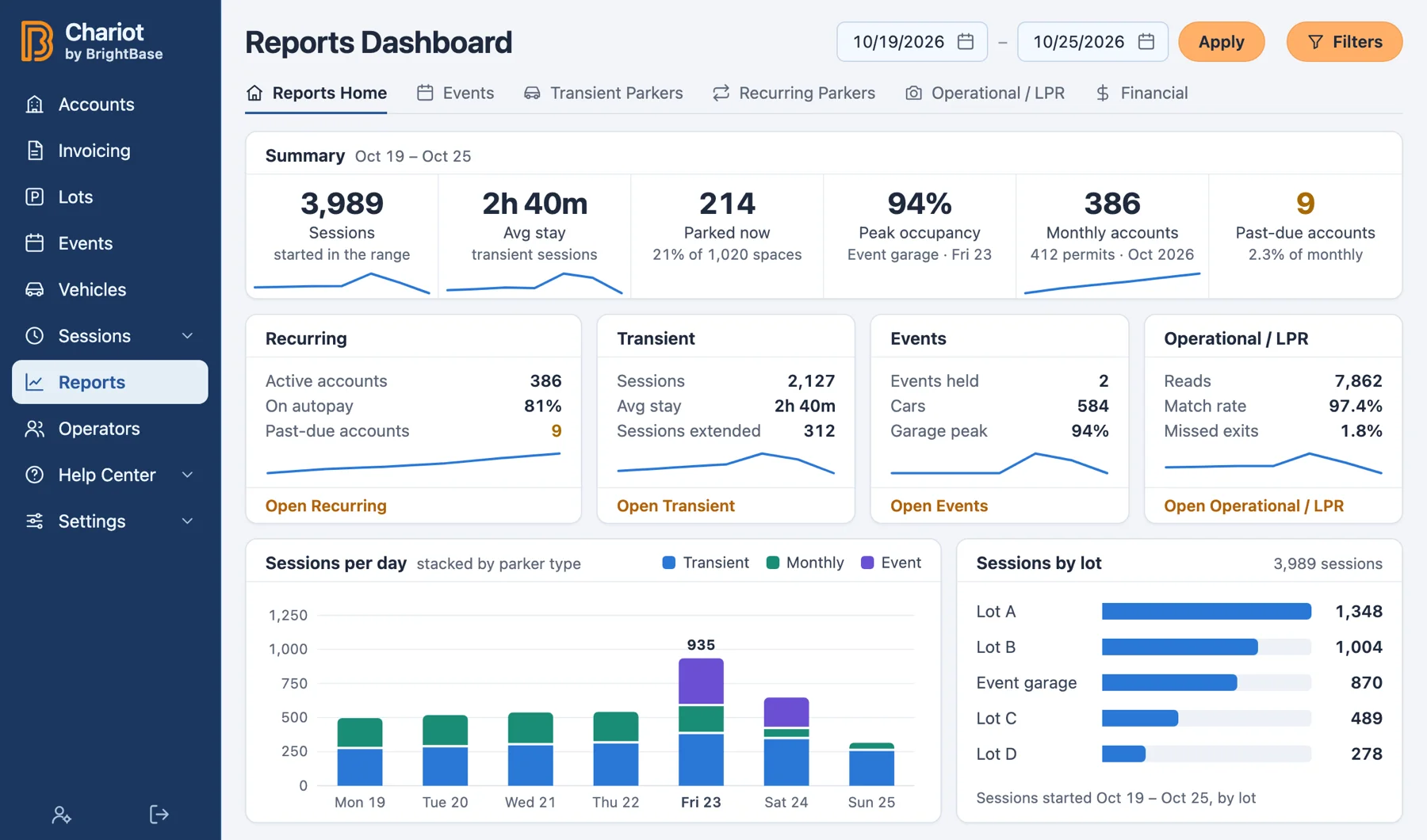Screen dimensions: 1427x840
Task: Expand the Sessions sidebar submenu chevron
Action: coord(188,336)
